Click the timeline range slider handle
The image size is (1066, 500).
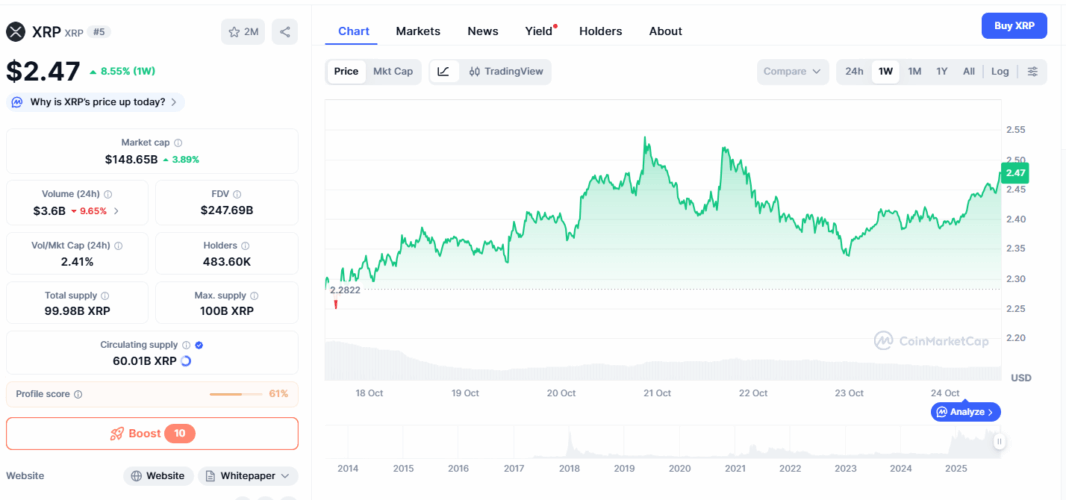click(x=998, y=441)
